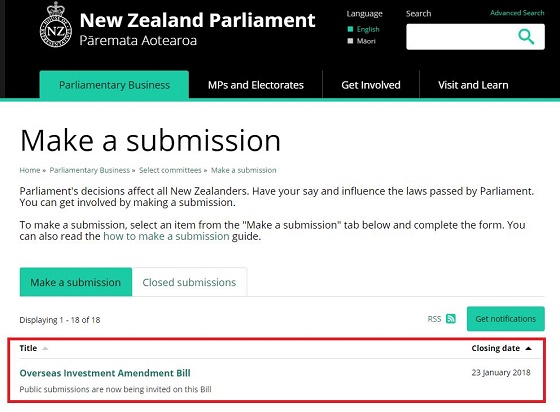This screenshot has width=560, height=412.
Task: Select Māori language option
Action: (x=366, y=41)
